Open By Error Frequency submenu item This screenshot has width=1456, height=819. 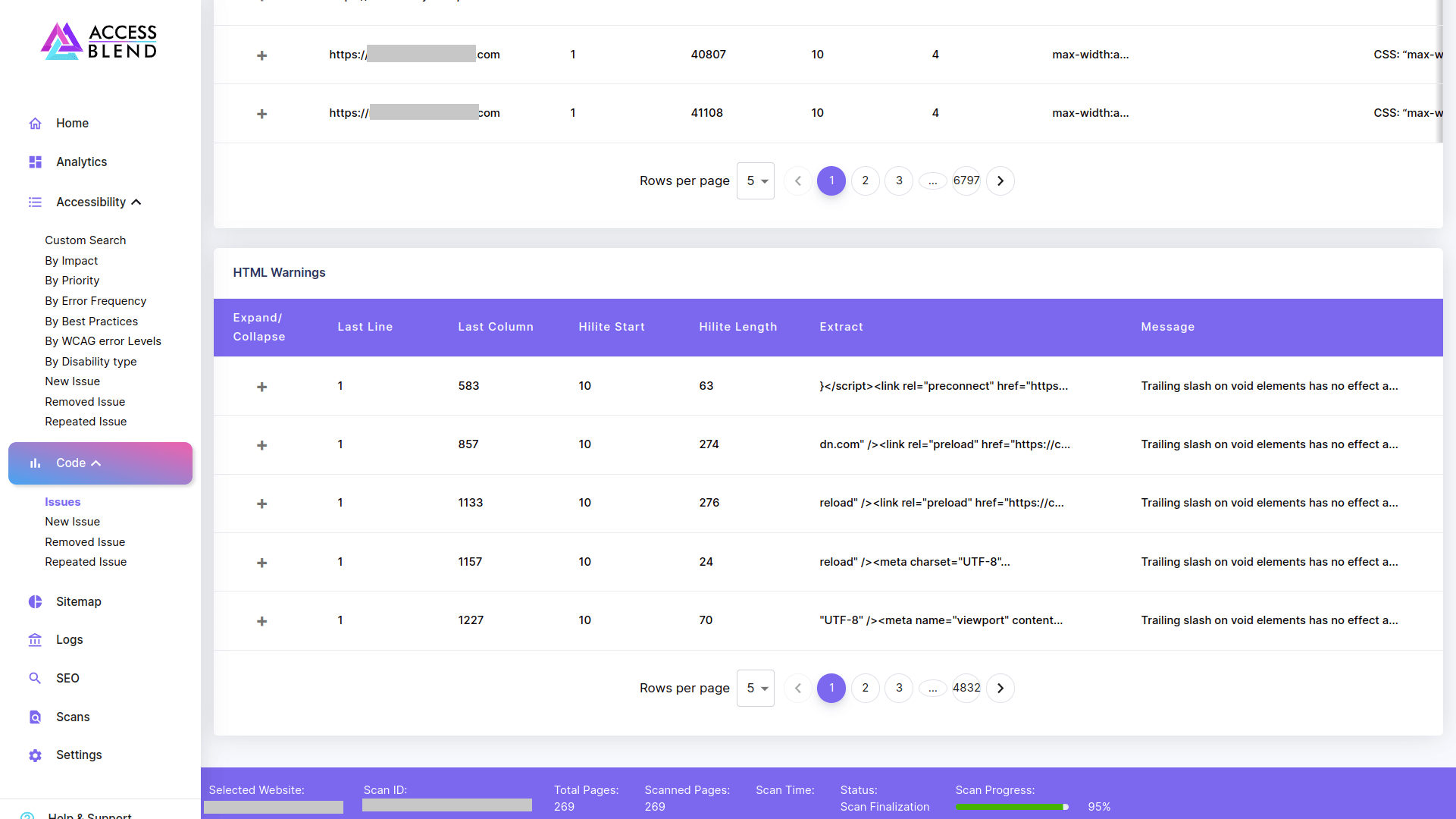(x=96, y=301)
